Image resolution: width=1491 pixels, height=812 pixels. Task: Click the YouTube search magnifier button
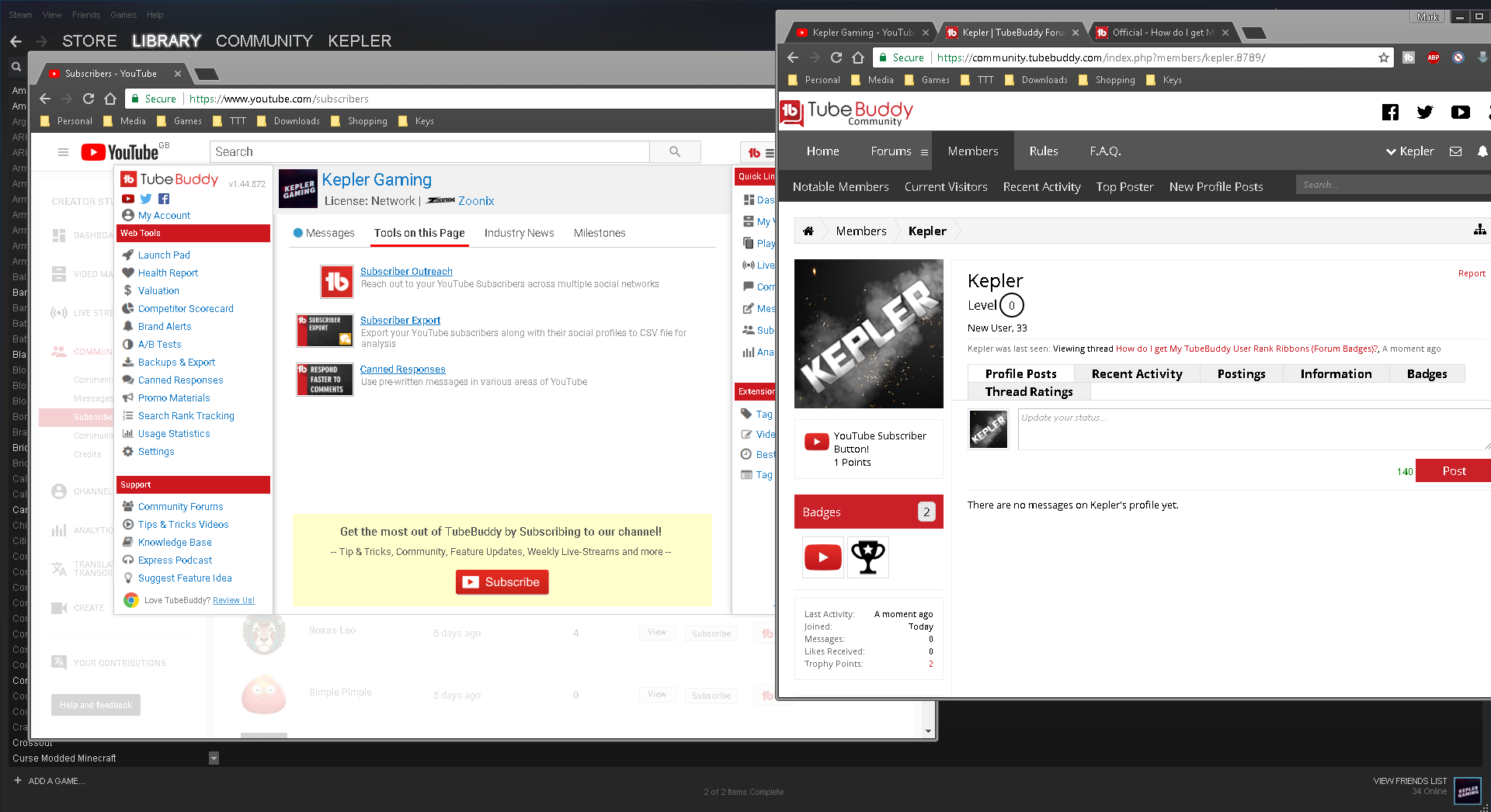point(674,152)
